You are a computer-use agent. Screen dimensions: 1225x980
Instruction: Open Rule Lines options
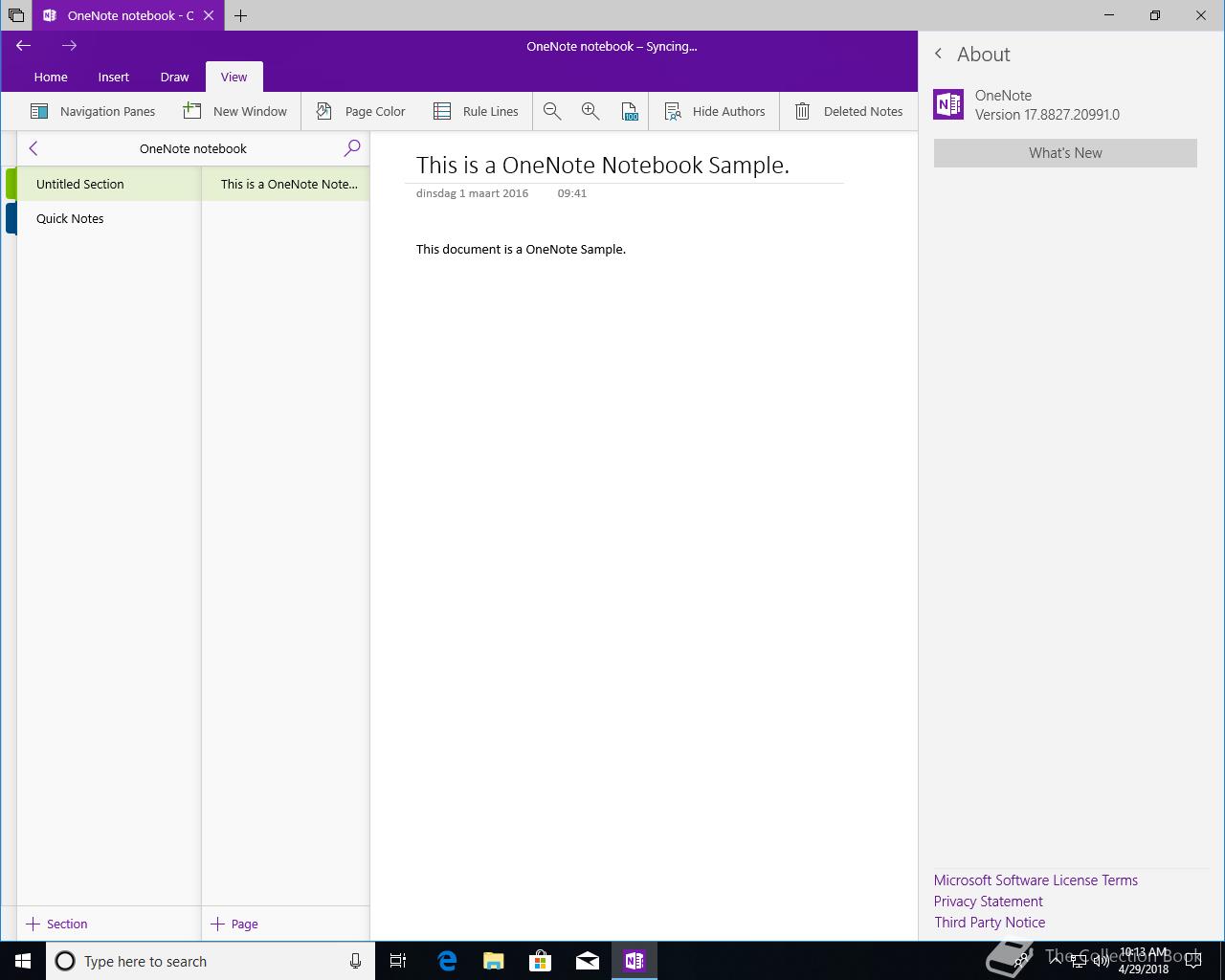pos(476,111)
